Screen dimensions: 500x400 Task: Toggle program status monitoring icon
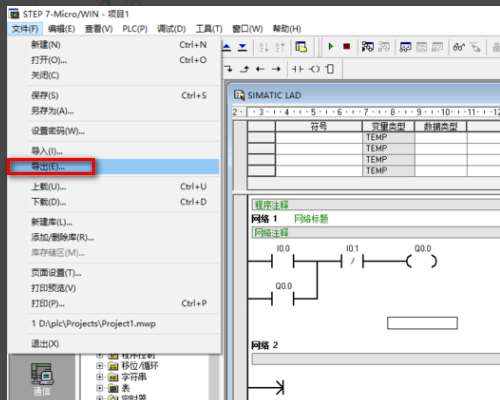(x=368, y=47)
